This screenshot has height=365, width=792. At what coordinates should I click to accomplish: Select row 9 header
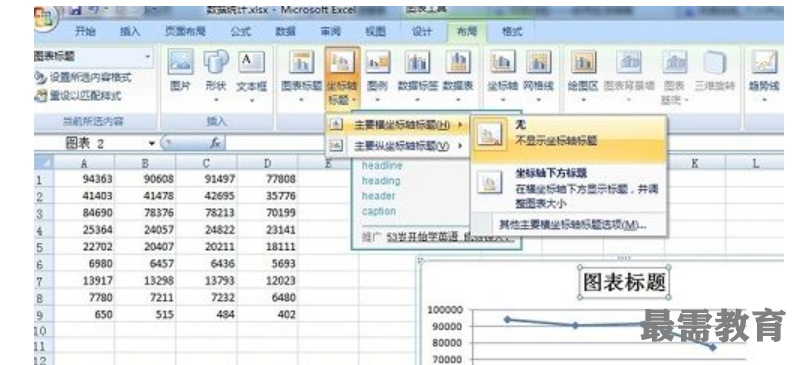coord(43,315)
